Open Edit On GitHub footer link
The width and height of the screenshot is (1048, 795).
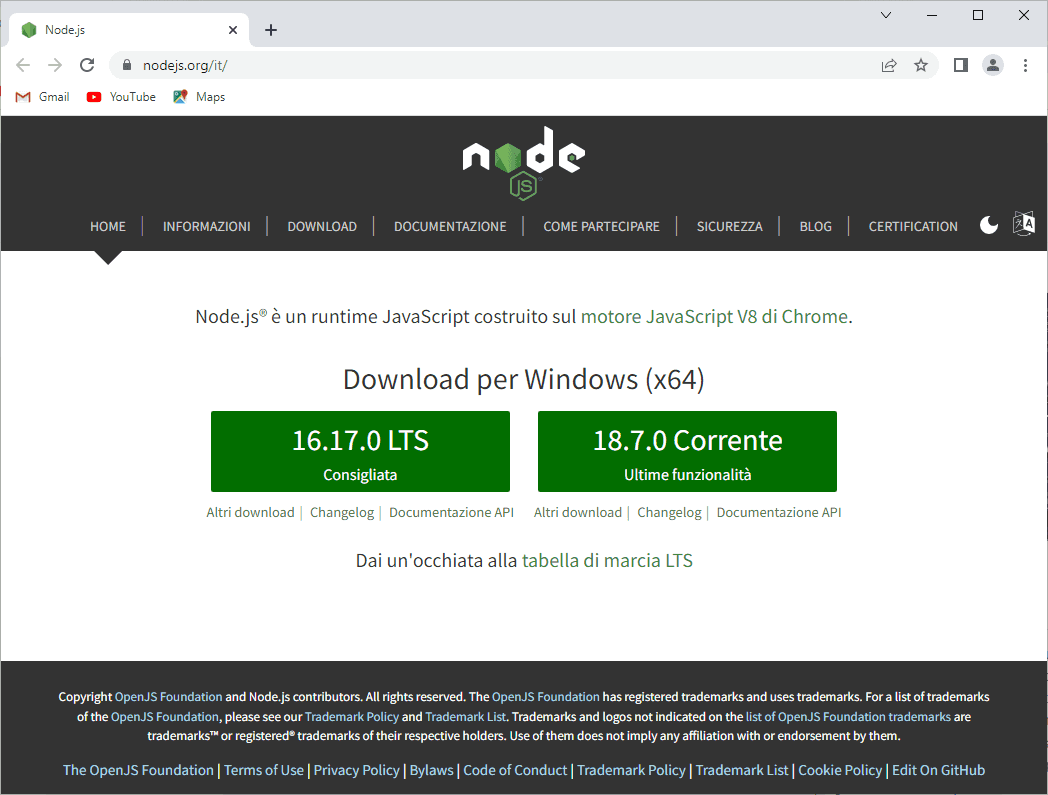tap(938, 770)
